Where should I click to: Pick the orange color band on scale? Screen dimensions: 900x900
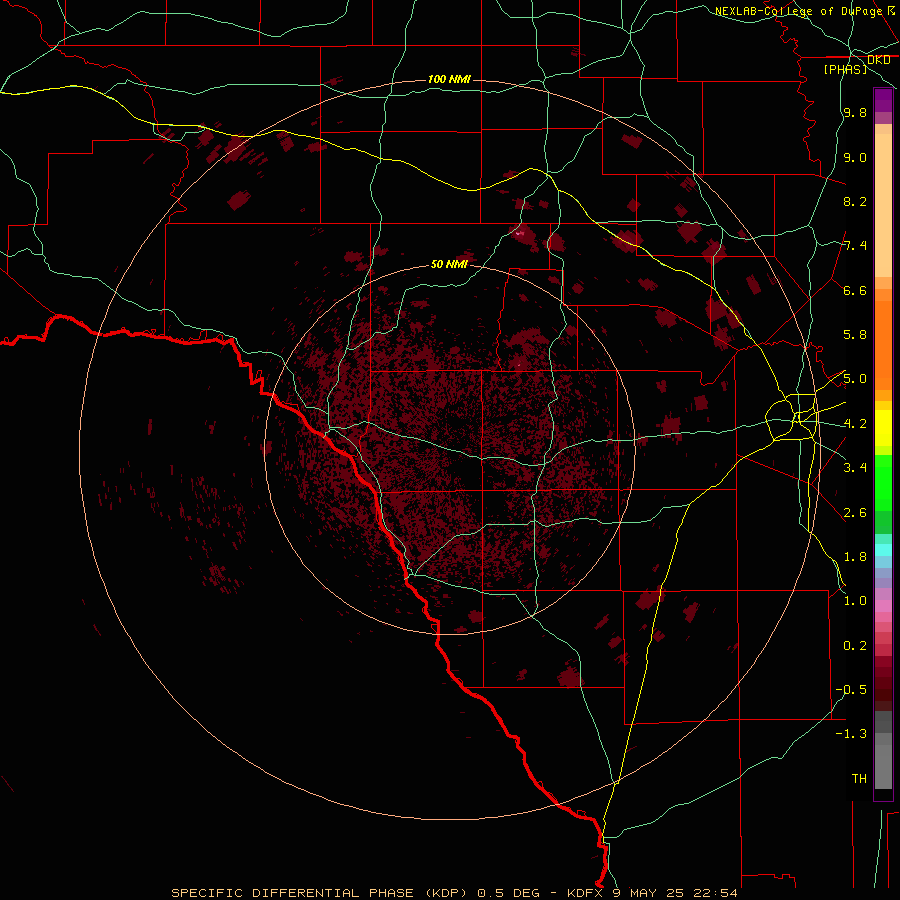[x=883, y=346]
